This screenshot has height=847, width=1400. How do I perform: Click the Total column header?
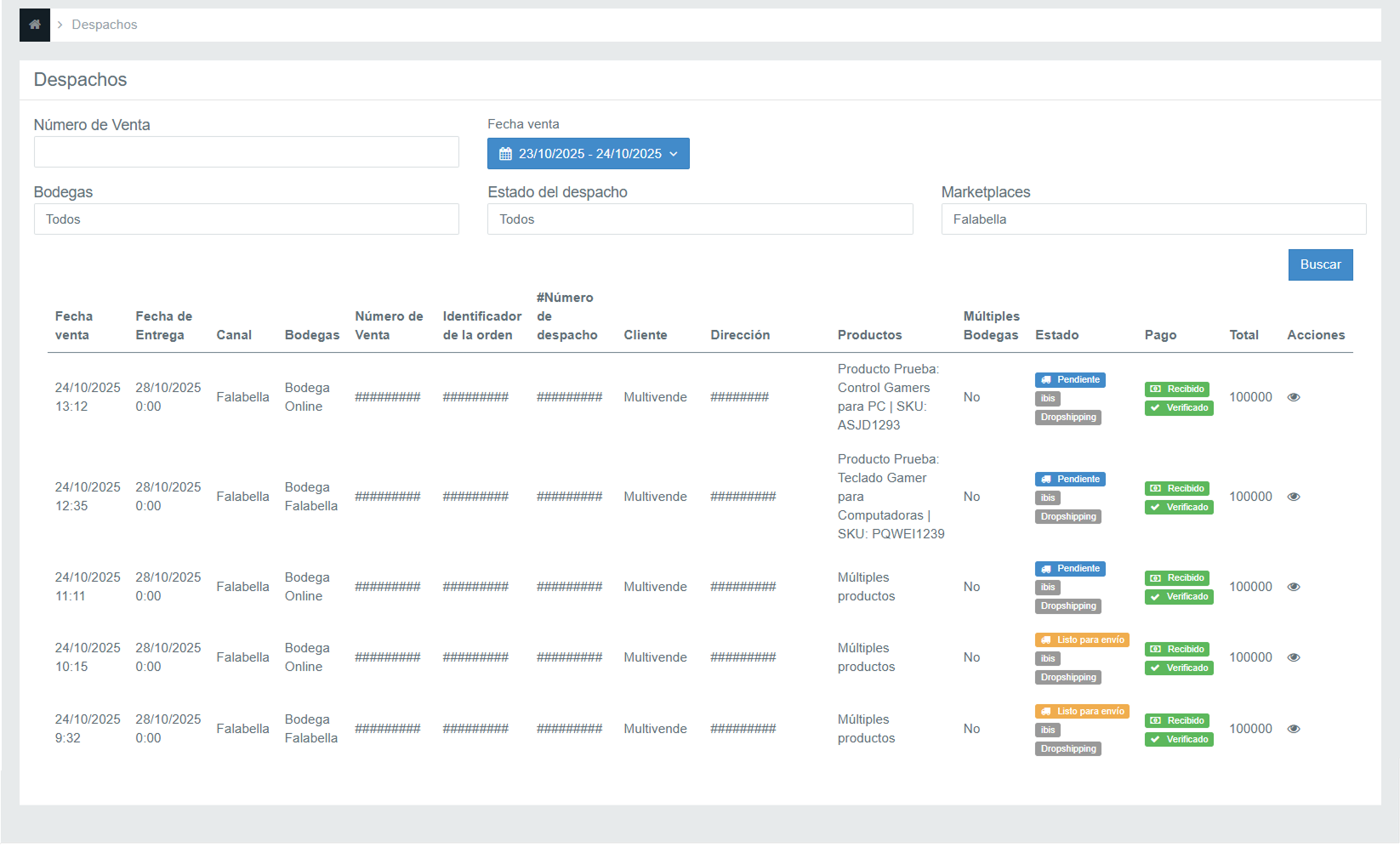tap(1243, 335)
